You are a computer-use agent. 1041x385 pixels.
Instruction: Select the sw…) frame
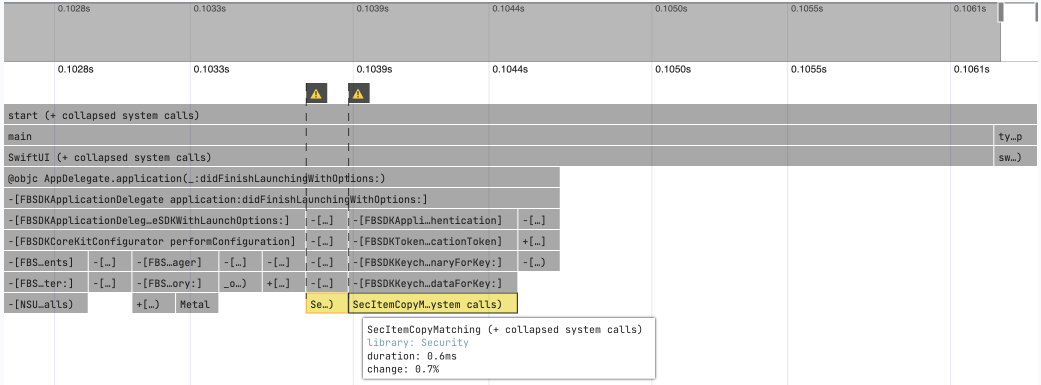(x=1015, y=157)
